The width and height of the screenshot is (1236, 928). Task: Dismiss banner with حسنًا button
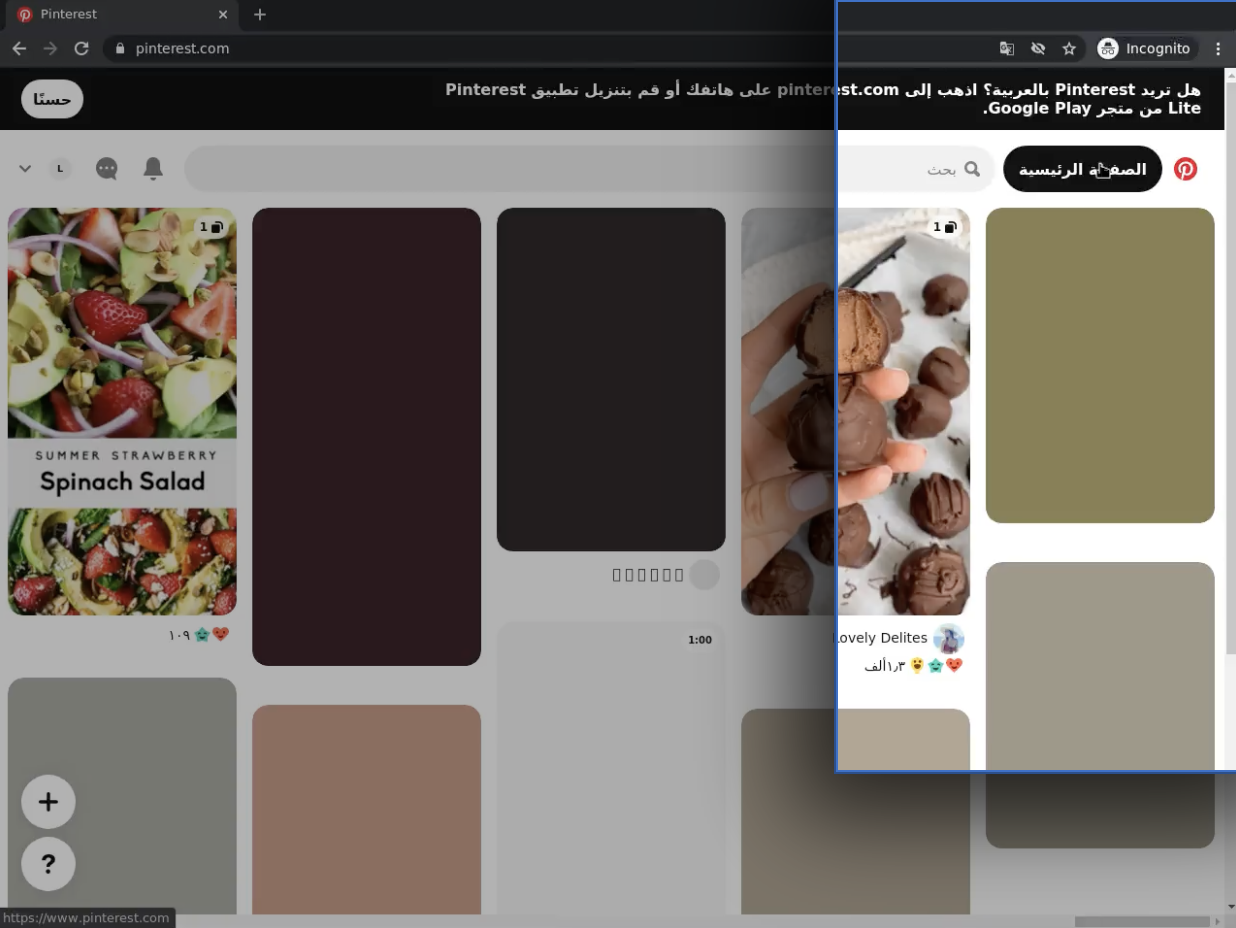pyautogui.click(x=52, y=99)
